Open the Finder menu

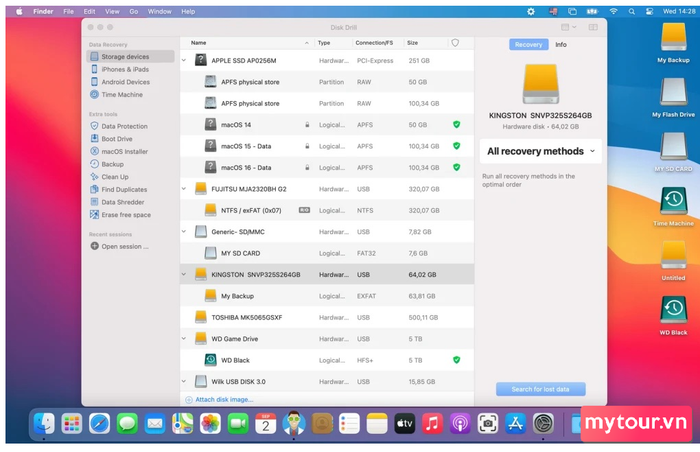pos(43,12)
